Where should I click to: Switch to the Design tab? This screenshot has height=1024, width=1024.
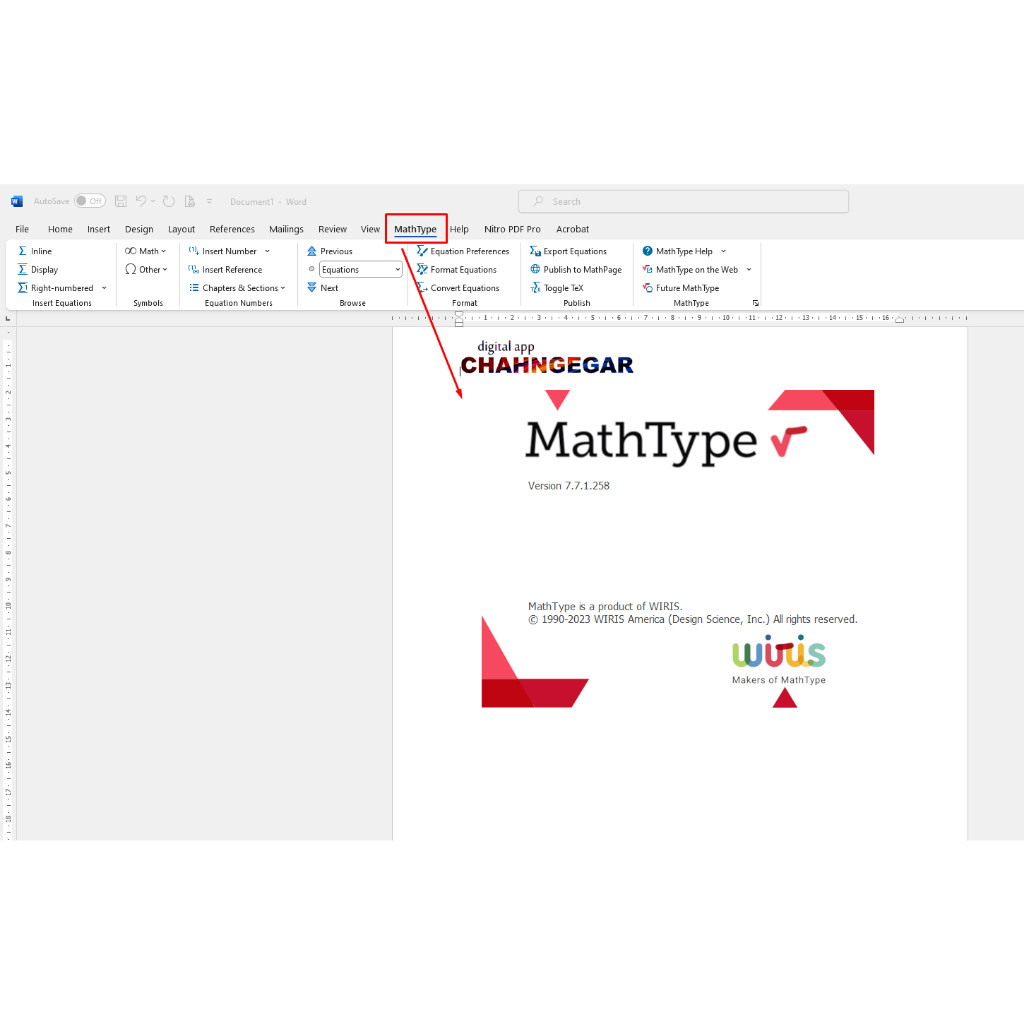pos(139,229)
